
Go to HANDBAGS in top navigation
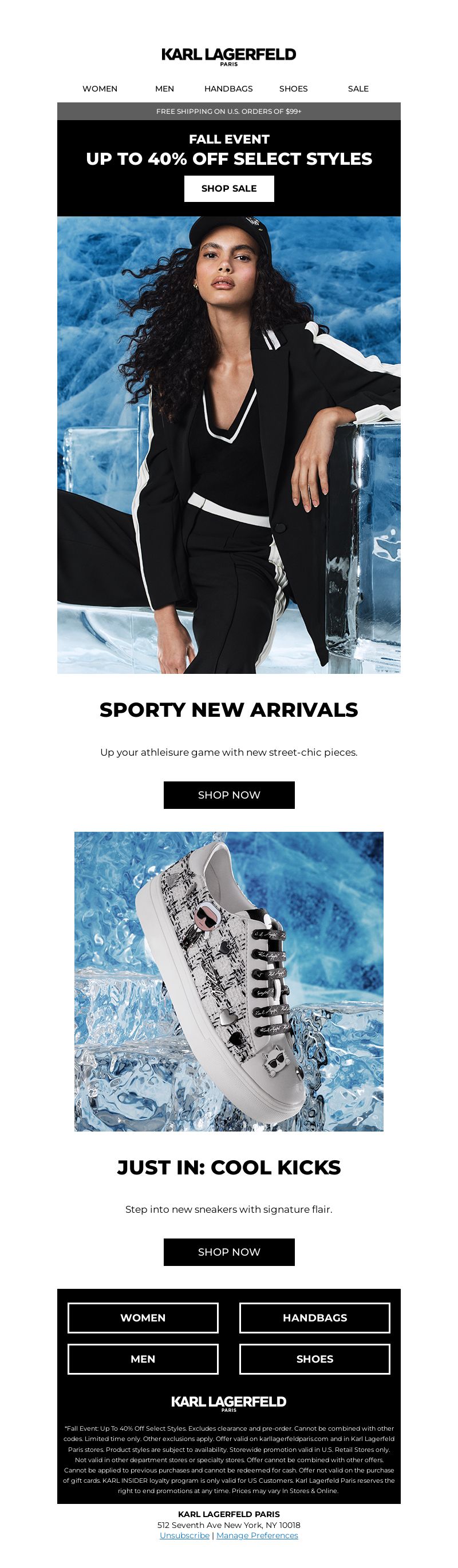pyautogui.click(x=228, y=89)
